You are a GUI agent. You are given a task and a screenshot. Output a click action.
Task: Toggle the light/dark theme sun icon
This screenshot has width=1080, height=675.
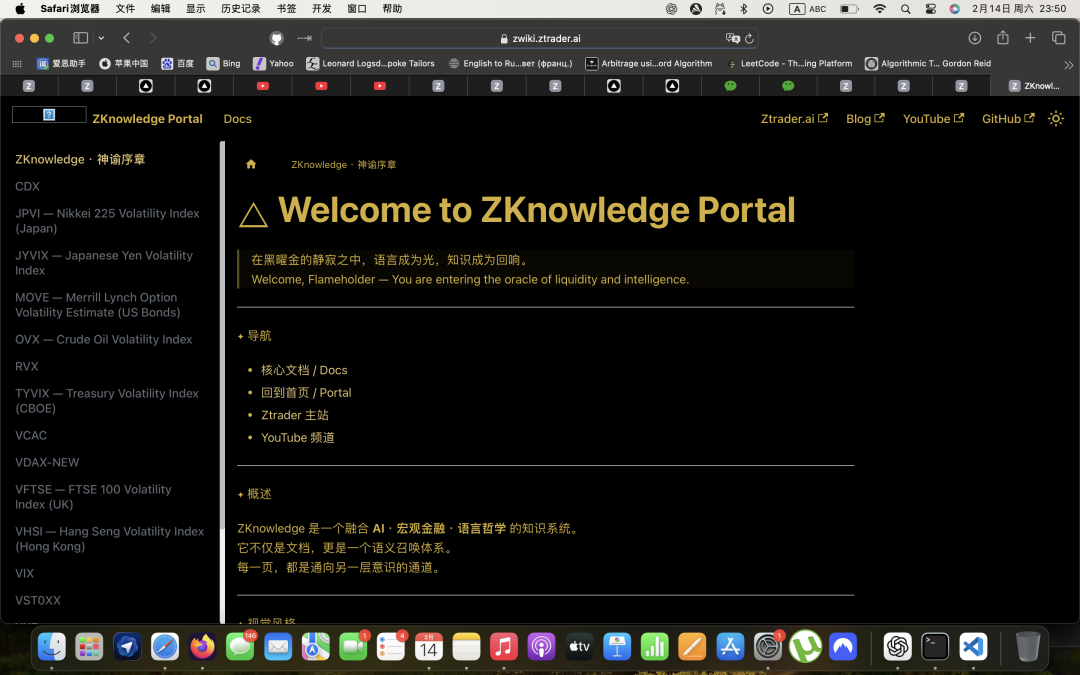pos(1055,118)
